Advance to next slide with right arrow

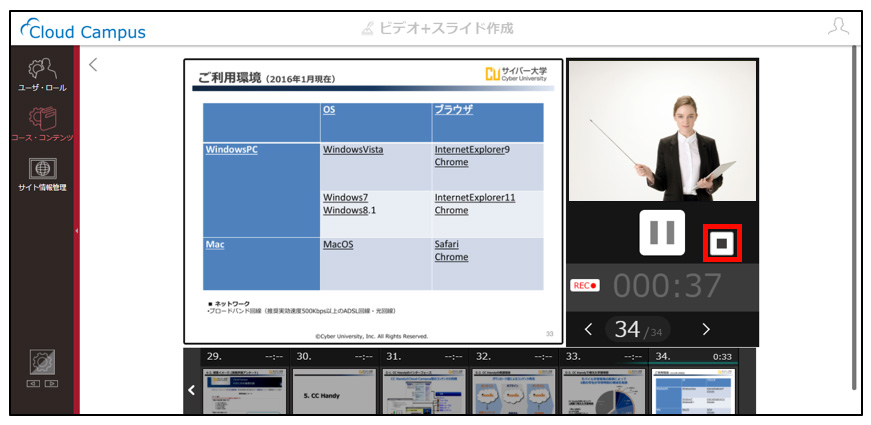pos(706,329)
